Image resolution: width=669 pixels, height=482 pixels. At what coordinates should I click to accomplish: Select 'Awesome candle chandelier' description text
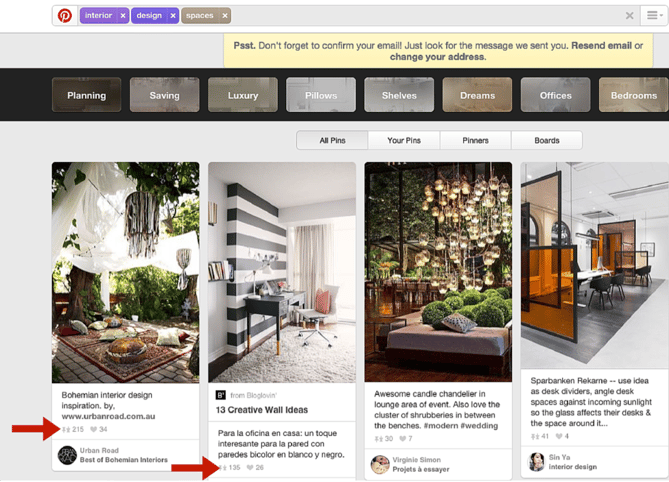(437, 410)
